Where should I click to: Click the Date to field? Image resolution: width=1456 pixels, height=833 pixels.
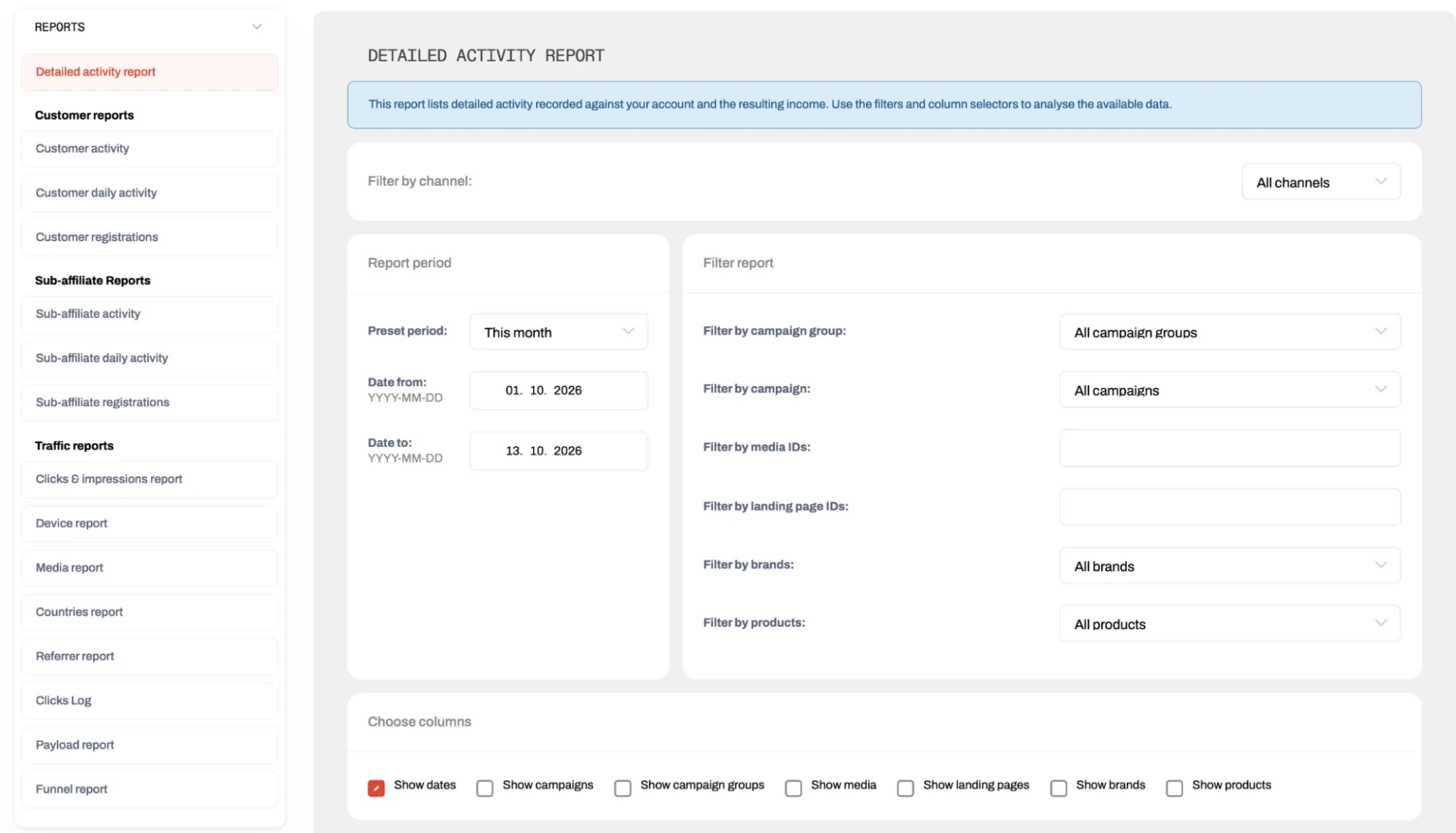tap(559, 451)
